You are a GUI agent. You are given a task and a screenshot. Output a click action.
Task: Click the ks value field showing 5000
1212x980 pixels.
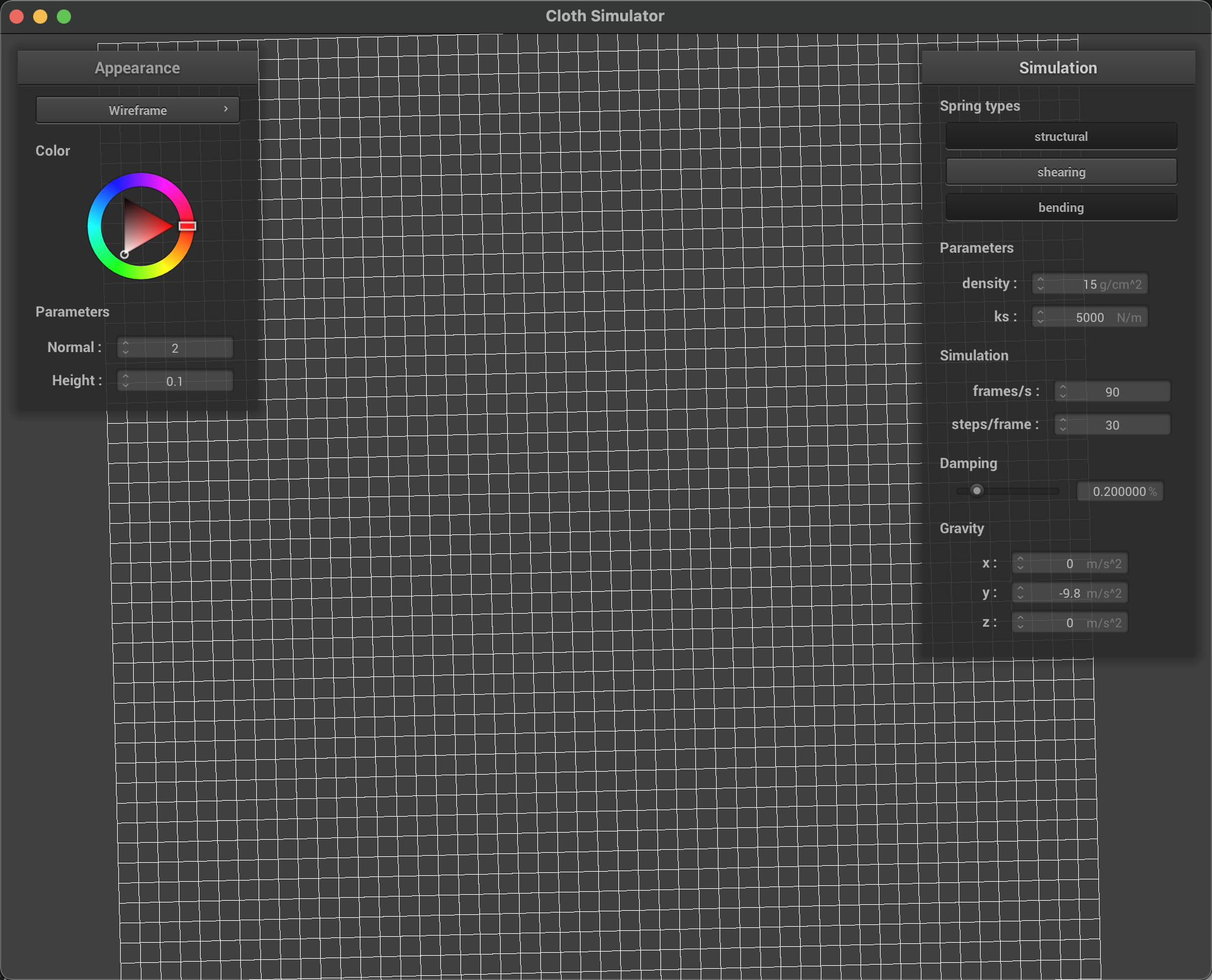[1090, 317]
